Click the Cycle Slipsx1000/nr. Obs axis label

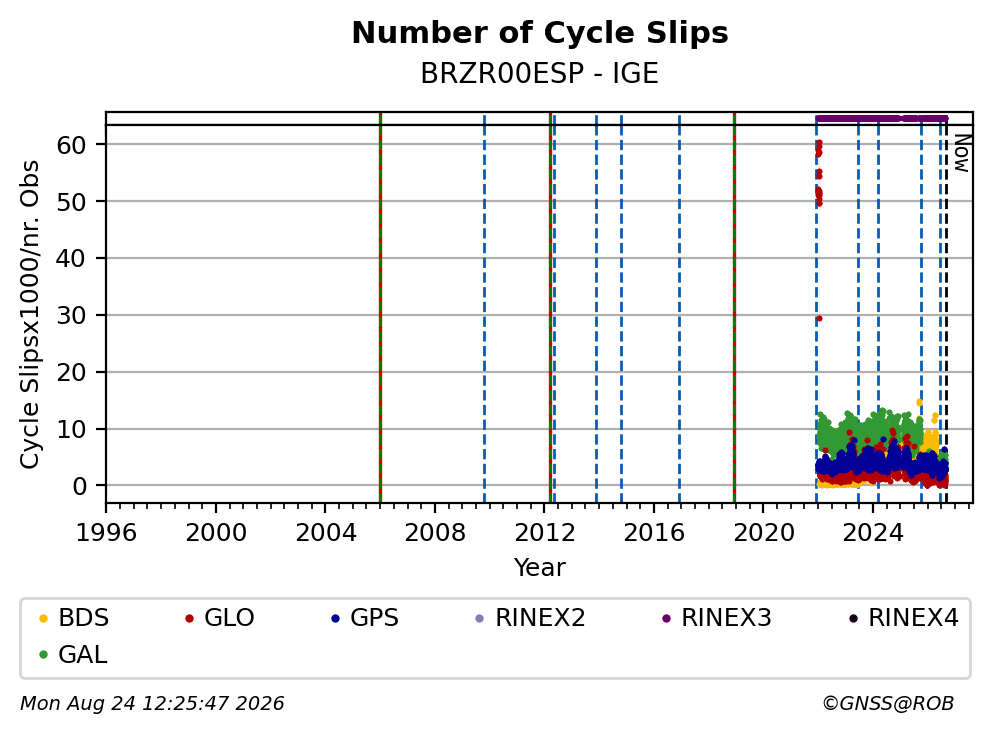pyautogui.click(x=29, y=314)
